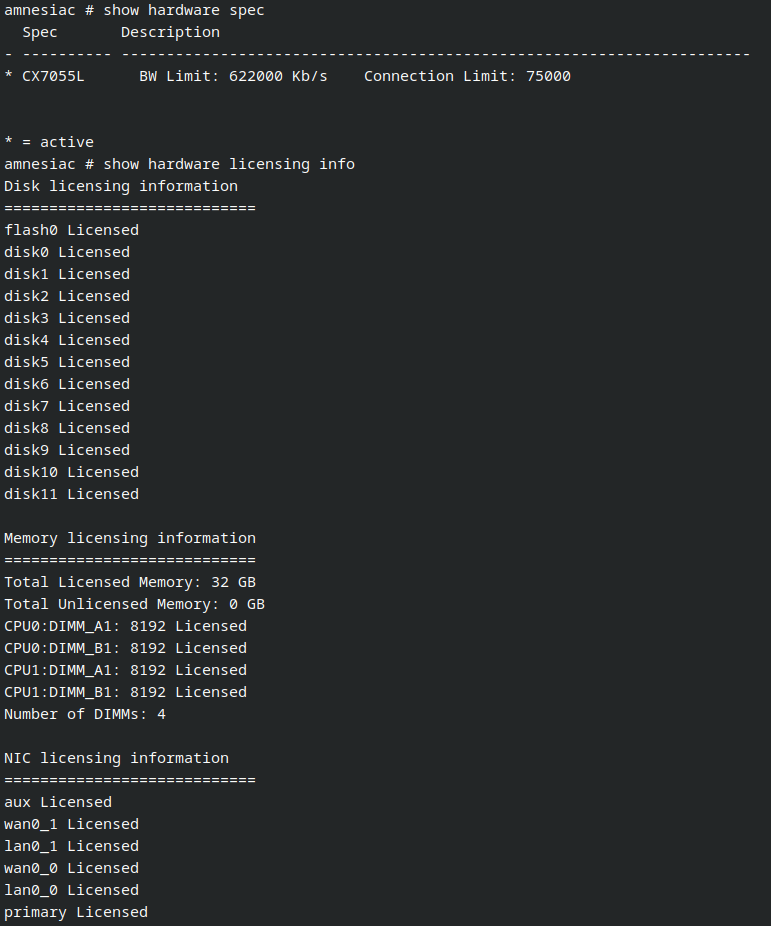Click the 'flash0 Licensed' line

click(71, 230)
